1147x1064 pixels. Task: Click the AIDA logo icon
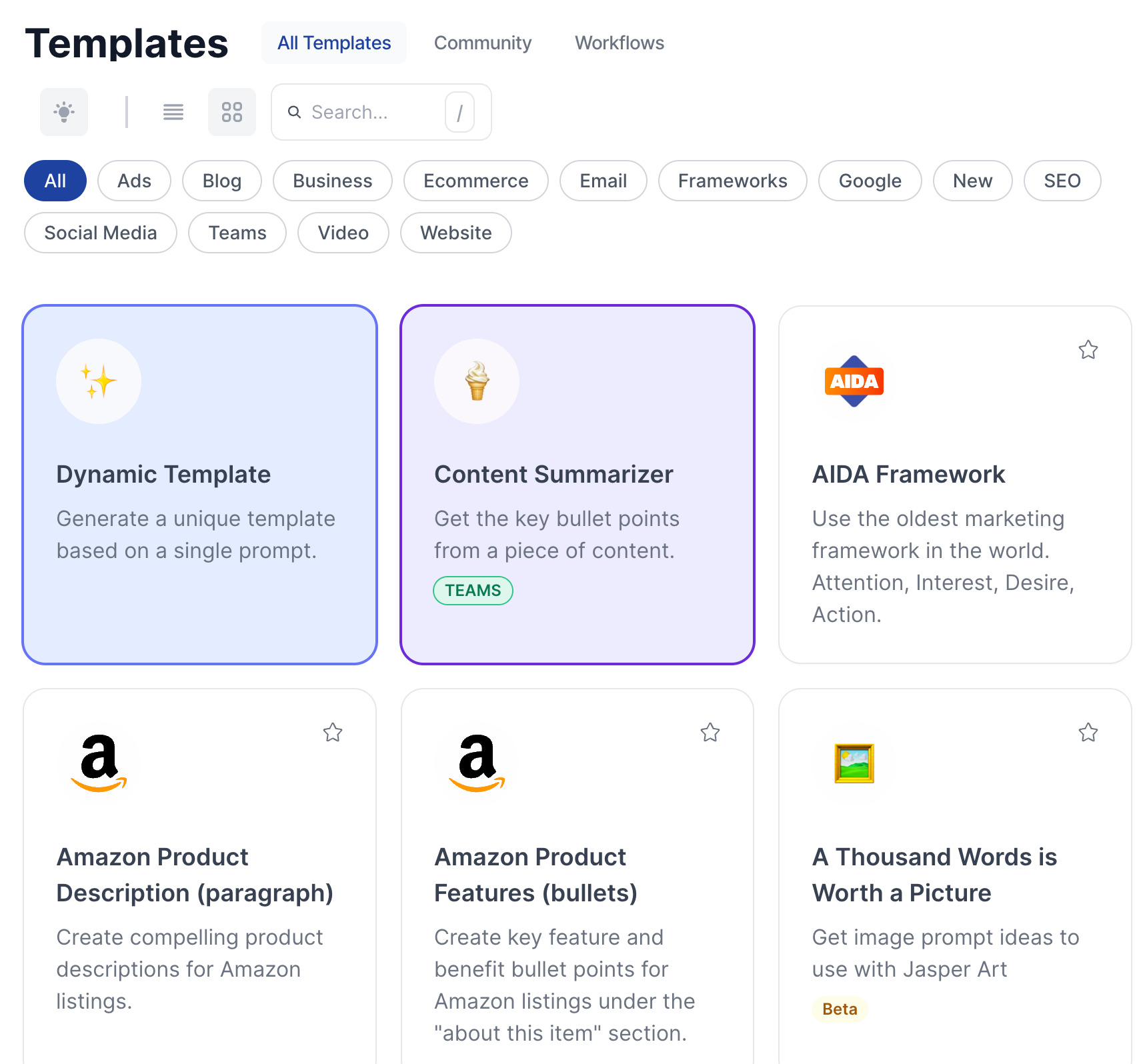tap(854, 381)
